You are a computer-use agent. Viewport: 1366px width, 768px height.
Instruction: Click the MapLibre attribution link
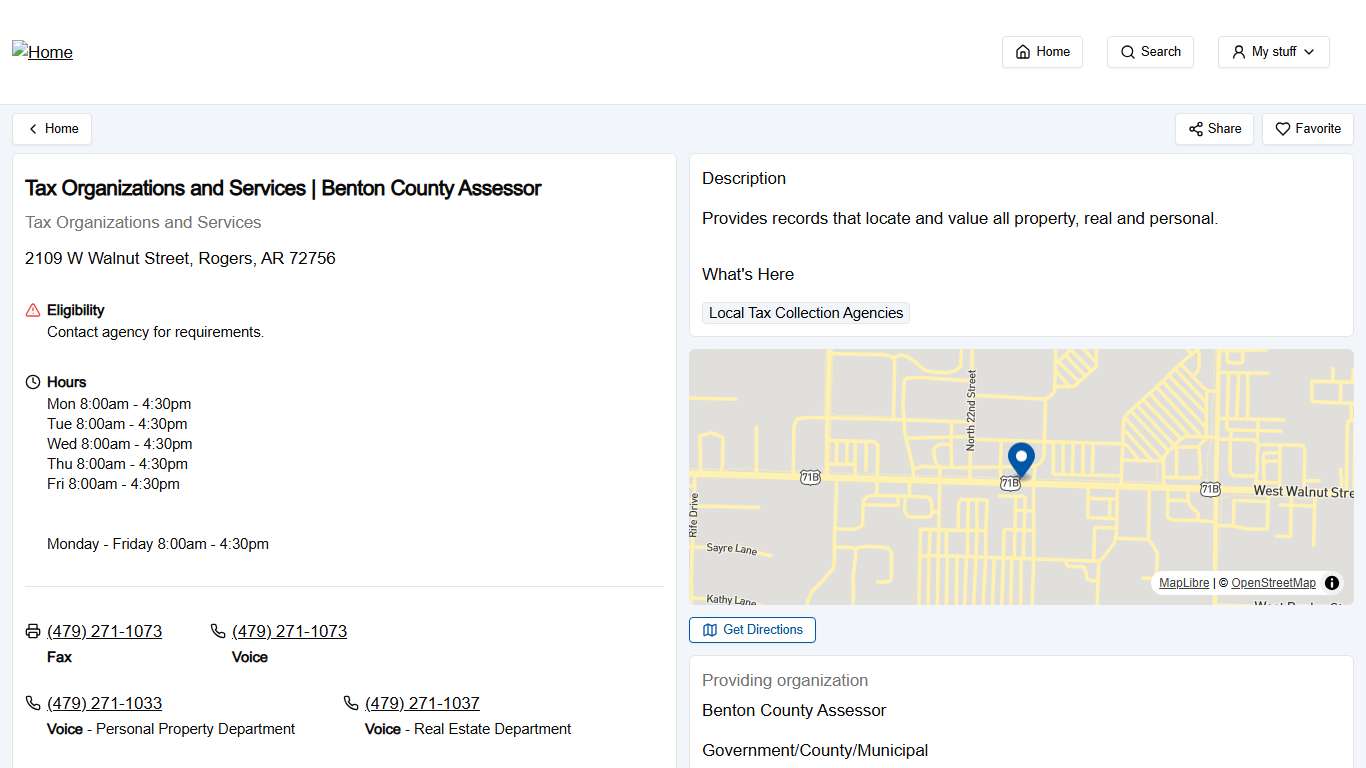click(x=1183, y=582)
